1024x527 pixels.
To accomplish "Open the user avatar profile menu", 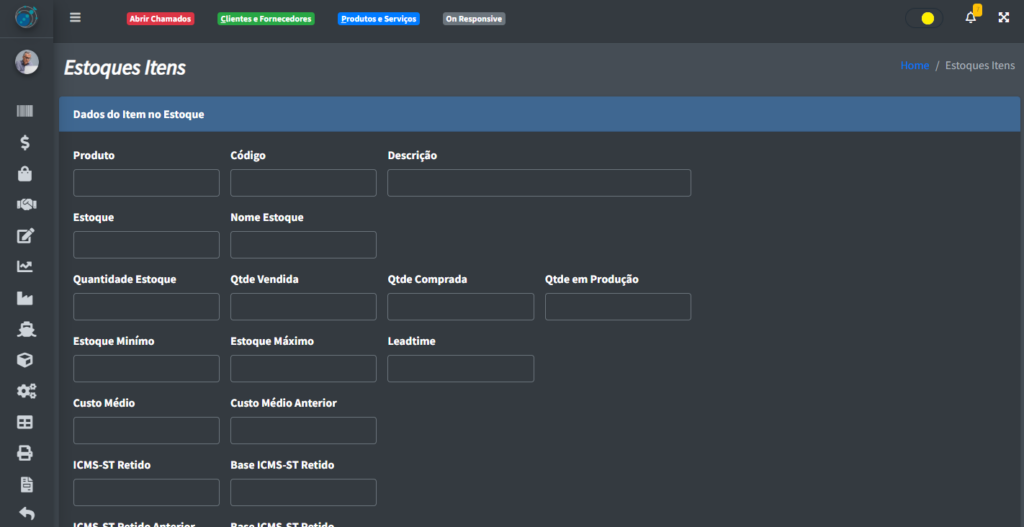I will tap(26, 62).
